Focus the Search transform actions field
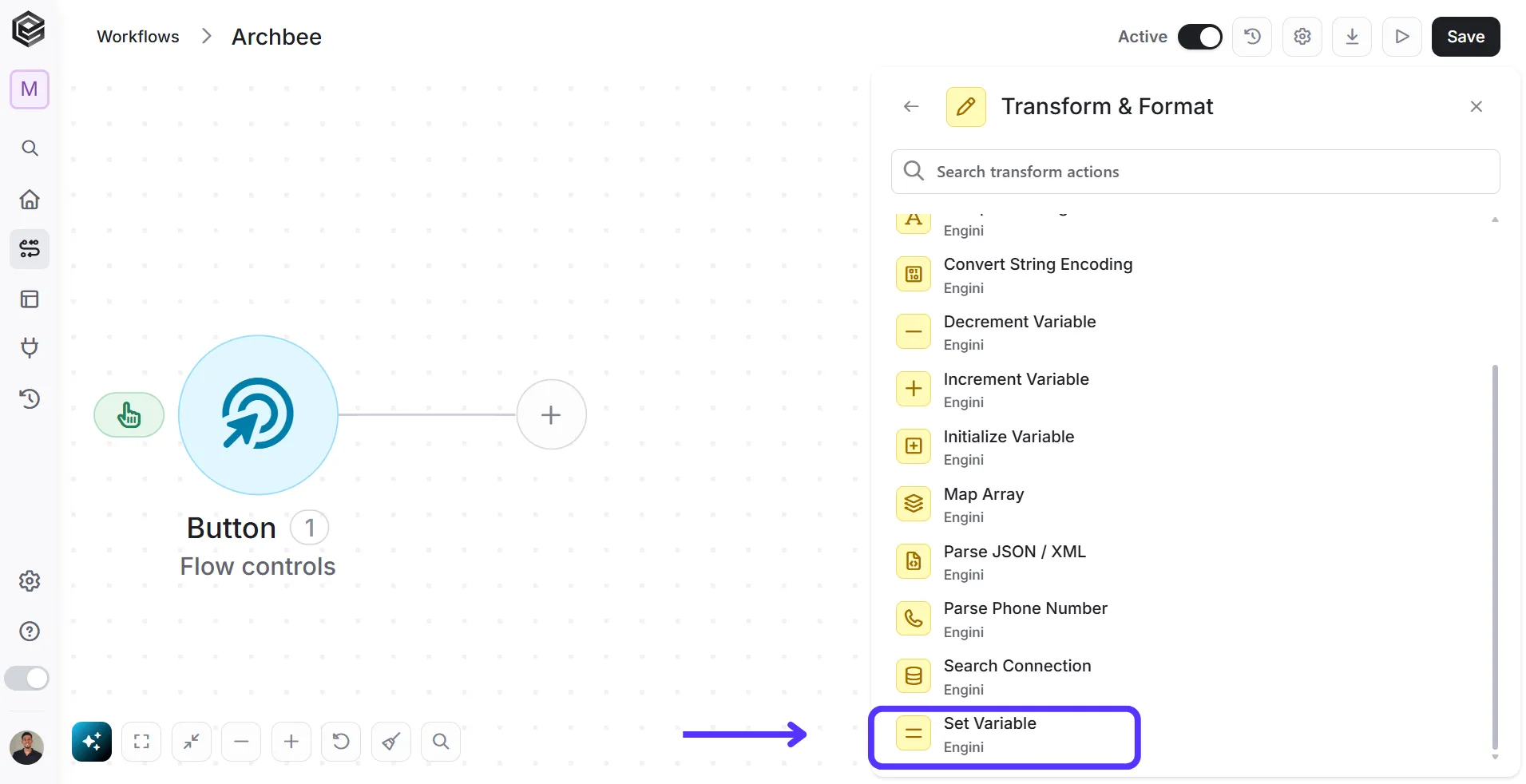This screenshot has height=784, width=1526. click(x=1195, y=172)
